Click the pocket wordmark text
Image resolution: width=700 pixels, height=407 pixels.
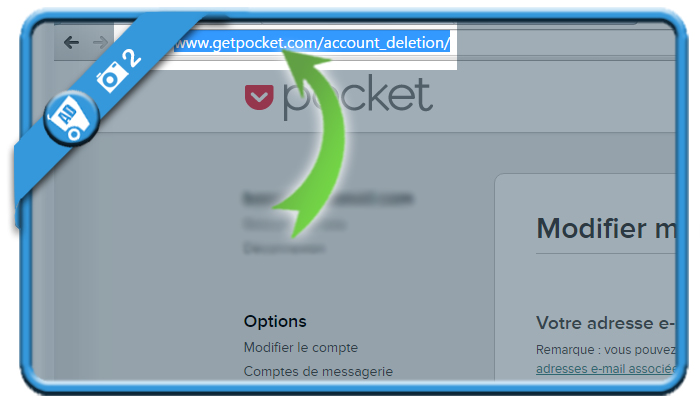tap(358, 98)
